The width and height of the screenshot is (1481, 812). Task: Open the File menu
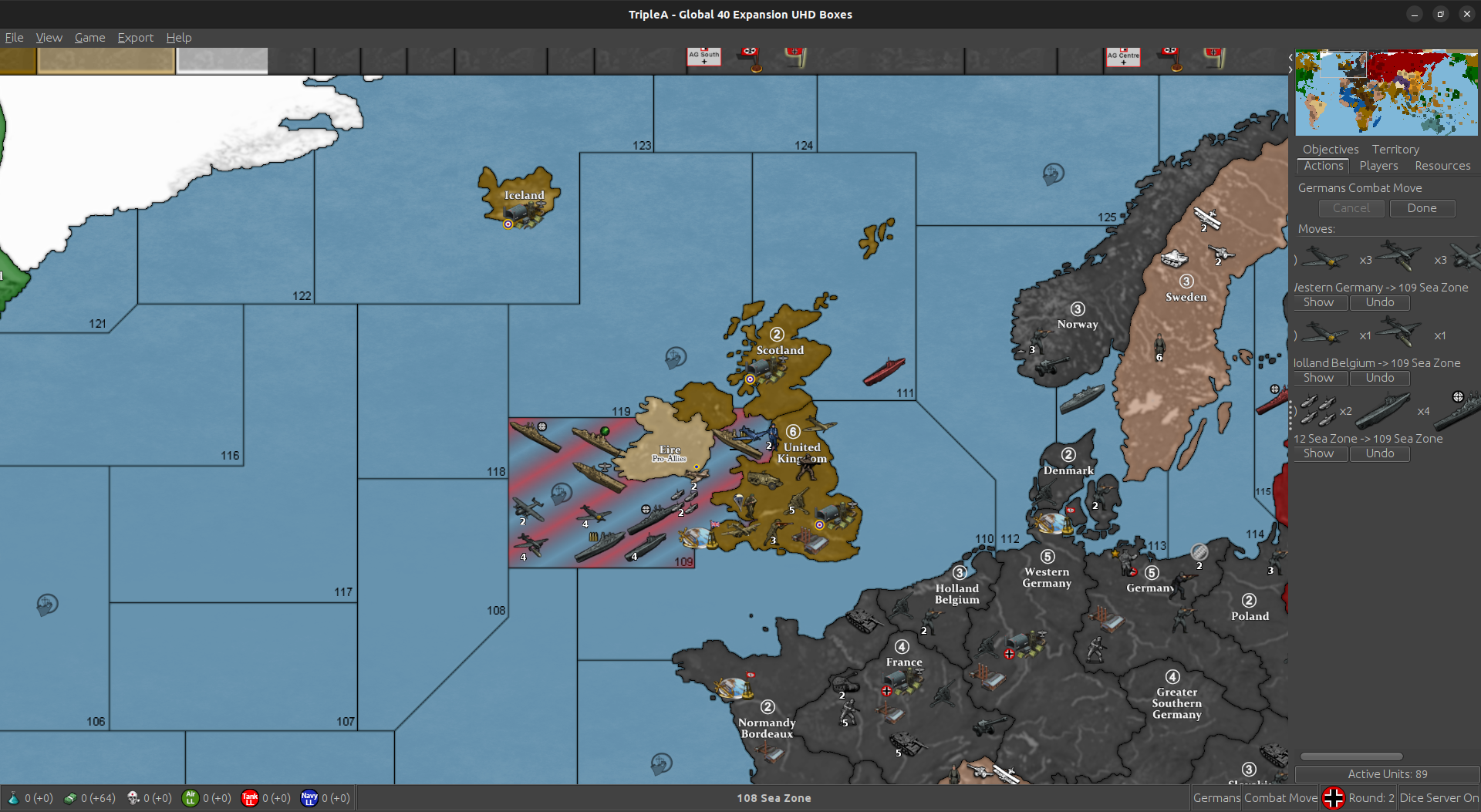14,37
